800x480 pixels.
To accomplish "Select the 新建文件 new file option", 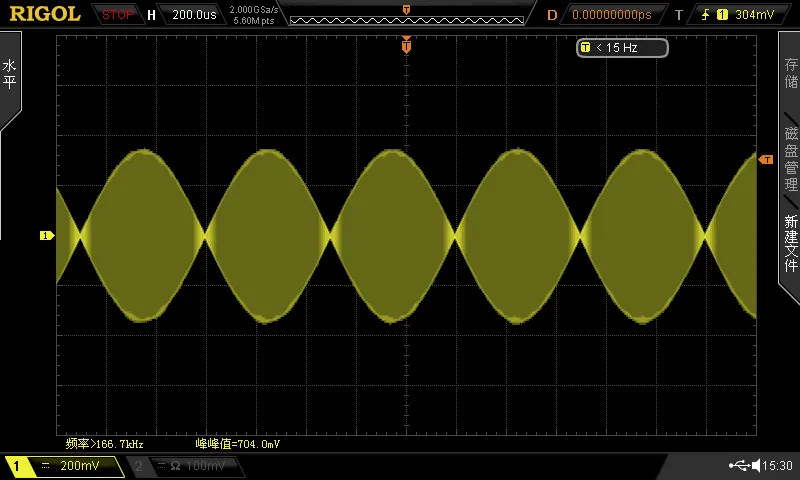I will [x=791, y=243].
